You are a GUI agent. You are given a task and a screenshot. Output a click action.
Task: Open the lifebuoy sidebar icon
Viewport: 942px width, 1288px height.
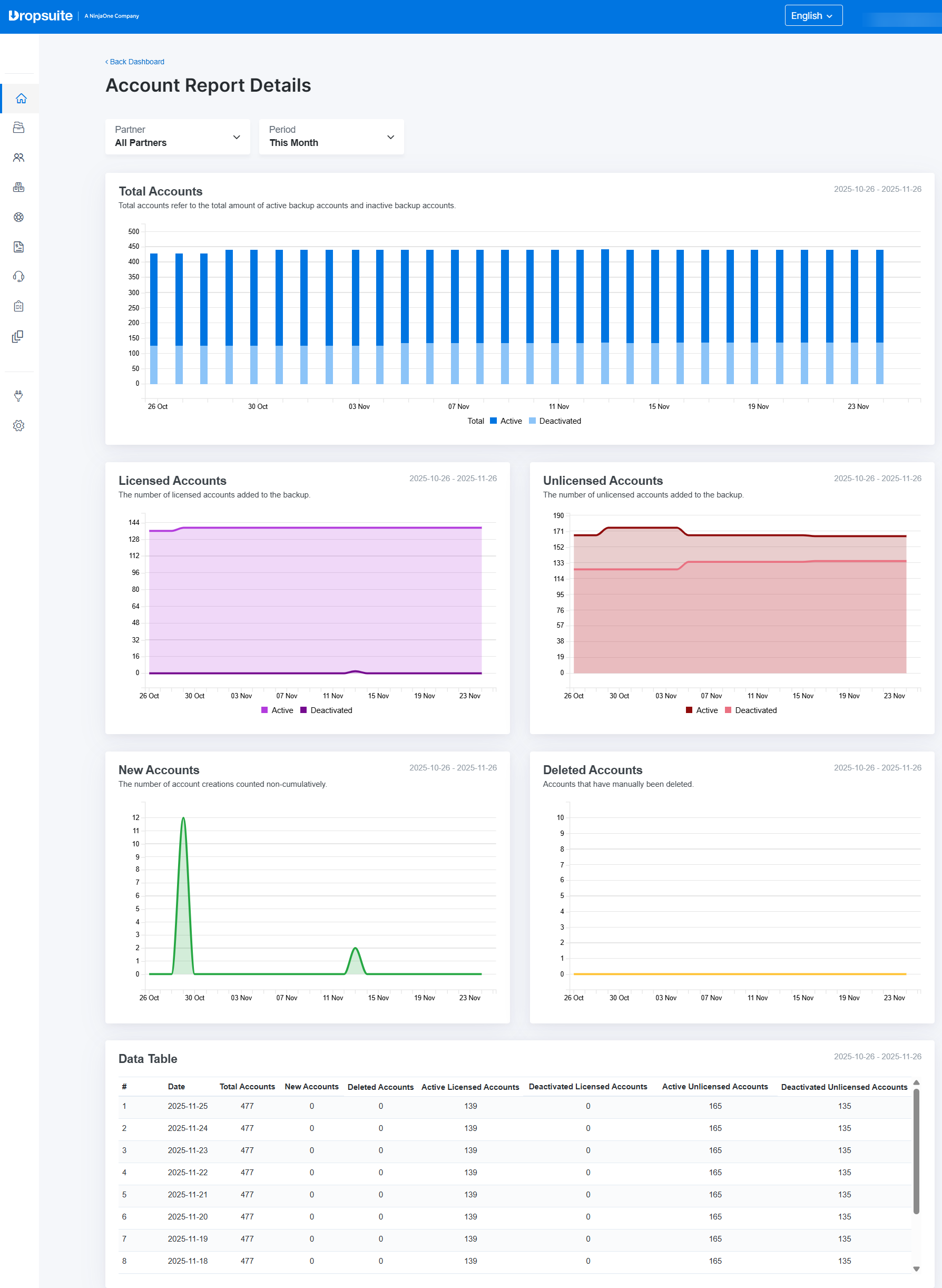(19, 217)
